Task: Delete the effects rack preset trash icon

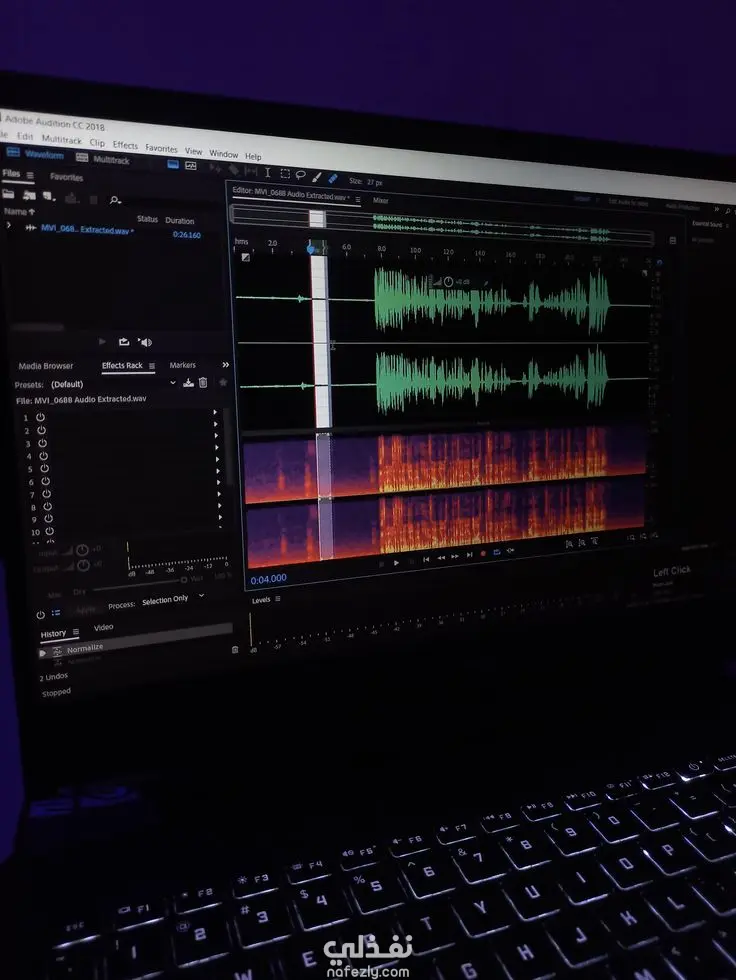Action: pos(203,382)
